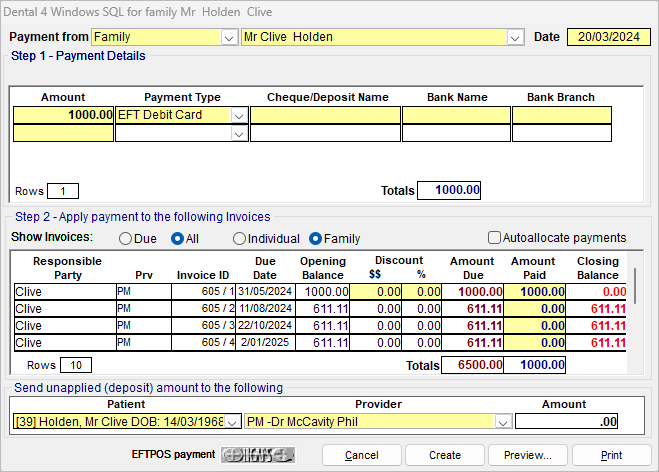
Task: Open the Provider PM -Dr McCavity Phil dropdown
Action: click(x=503, y=422)
